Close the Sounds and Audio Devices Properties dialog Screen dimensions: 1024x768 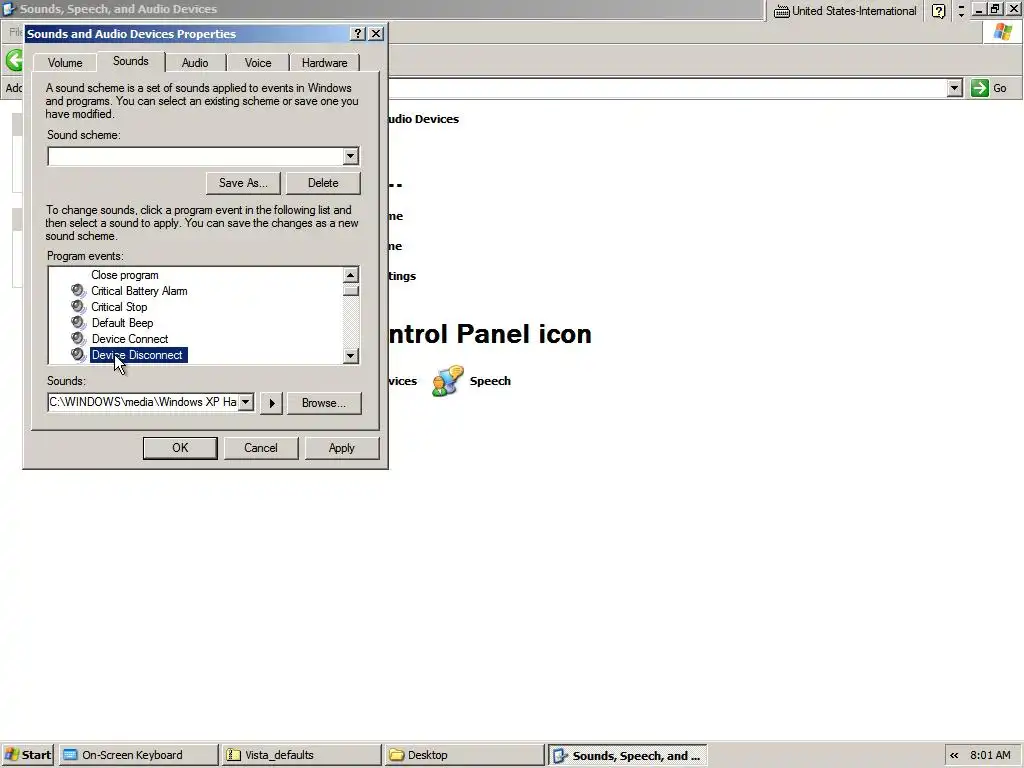pos(376,33)
